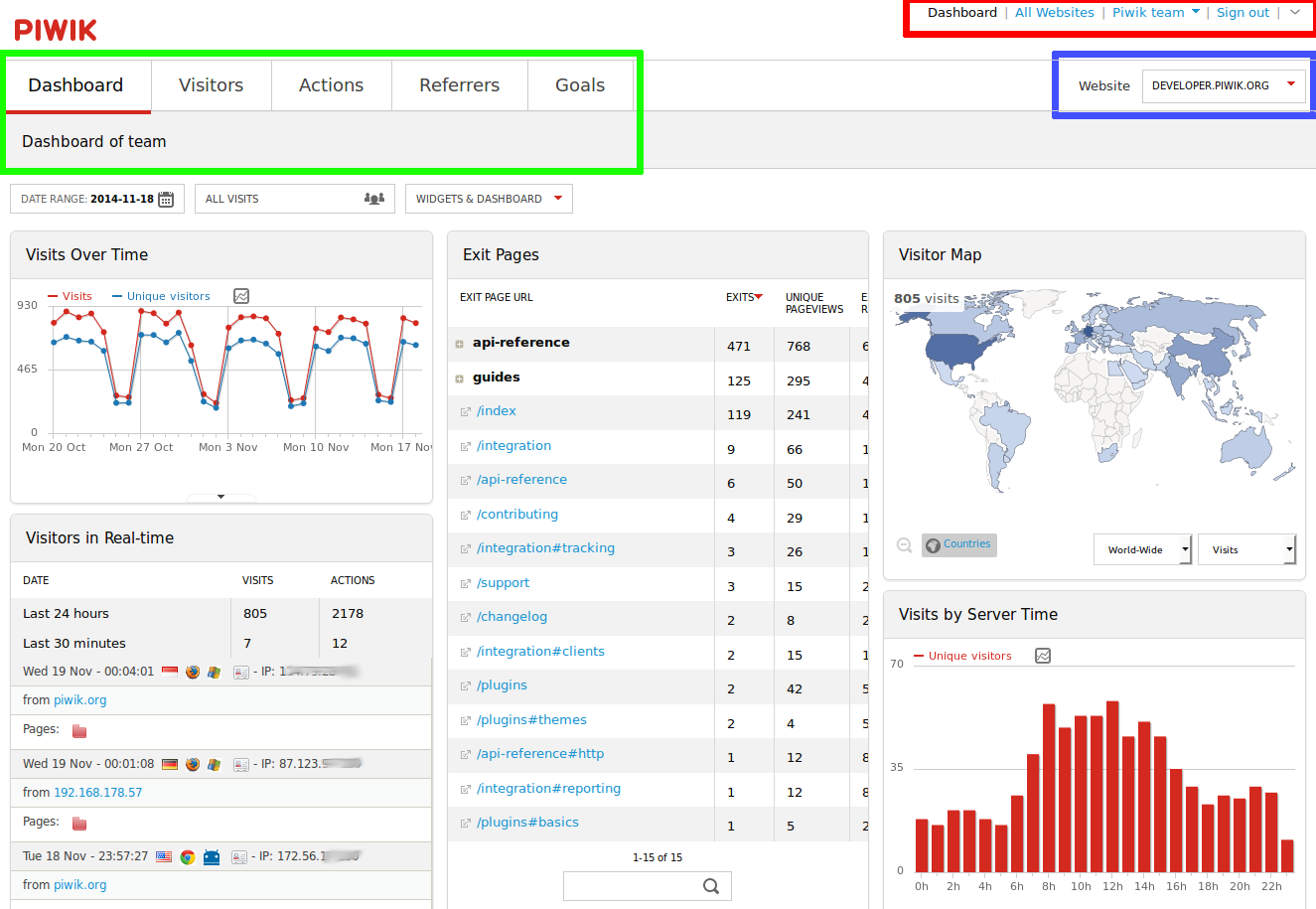This screenshot has width=1316, height=909.
Task: Open the Date Range selector
Action: point(97,199)
